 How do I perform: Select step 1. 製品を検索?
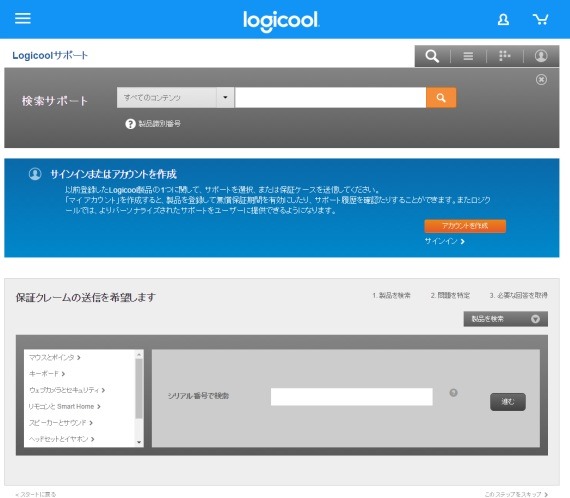point(391,295)
